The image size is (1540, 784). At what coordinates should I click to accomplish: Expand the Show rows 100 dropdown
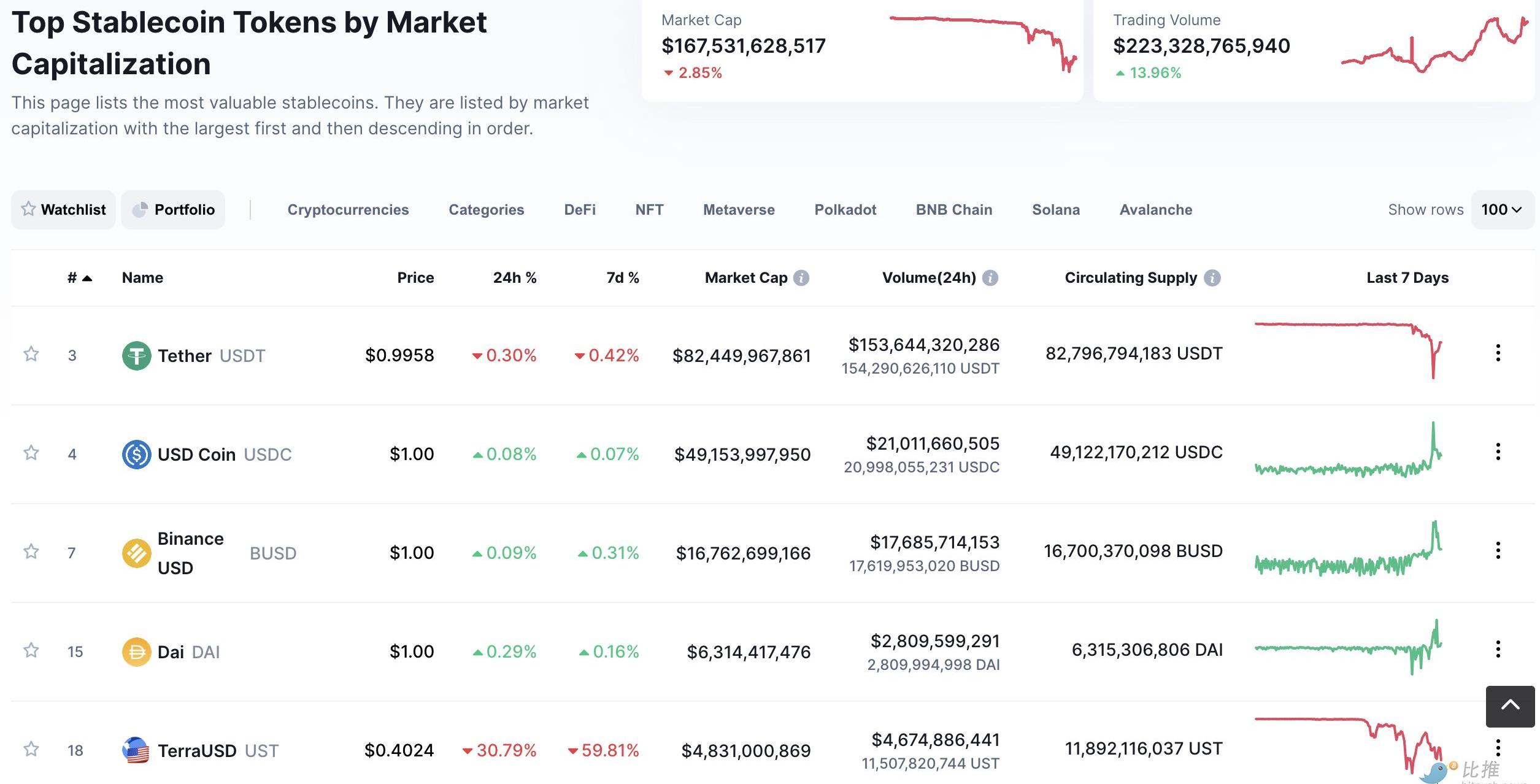click(x=1503, y=210)
